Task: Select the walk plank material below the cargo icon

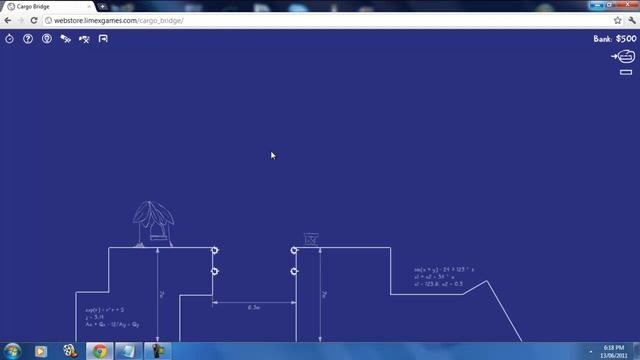Action: click(626, 72)
